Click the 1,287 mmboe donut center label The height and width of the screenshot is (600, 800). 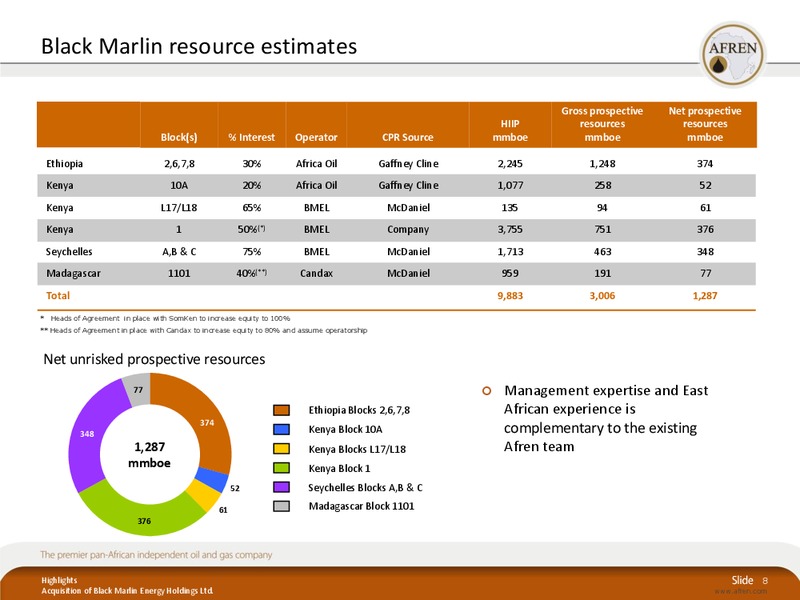pos(149,455)
